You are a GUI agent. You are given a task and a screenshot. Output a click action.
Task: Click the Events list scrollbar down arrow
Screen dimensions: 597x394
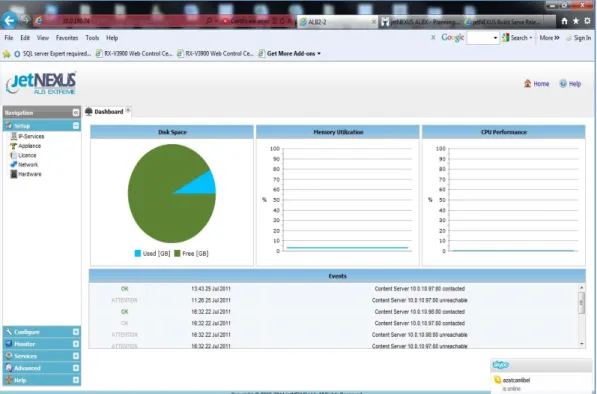tap(581, 344)
